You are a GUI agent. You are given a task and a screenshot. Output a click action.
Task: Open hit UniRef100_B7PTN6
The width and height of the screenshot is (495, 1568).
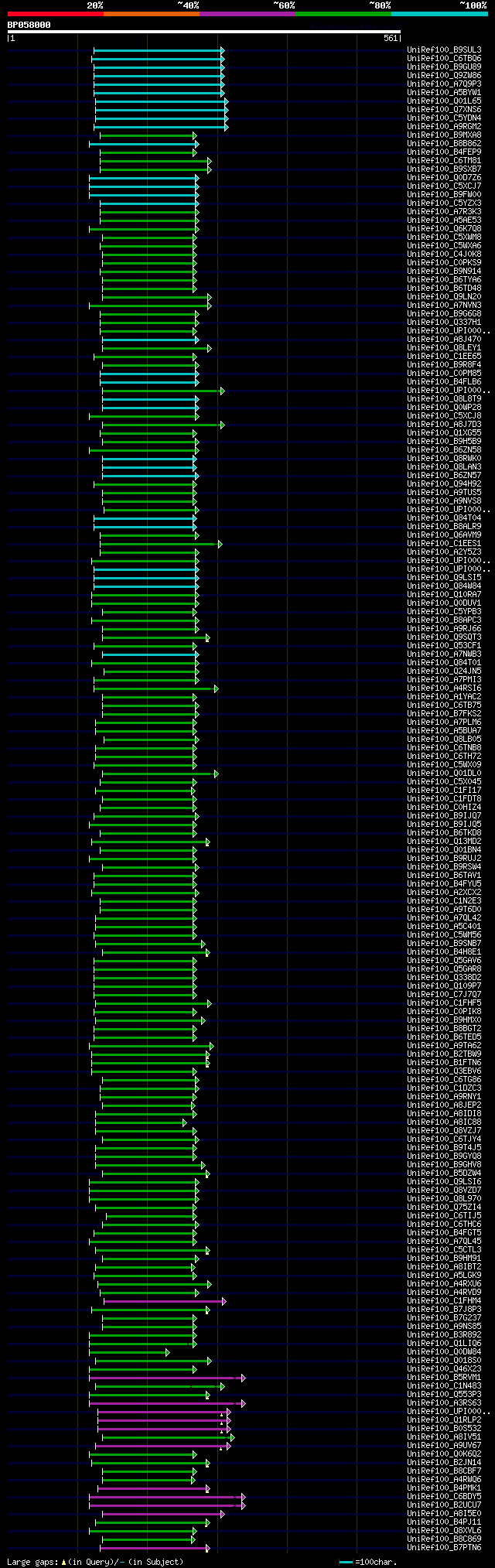444,1547
